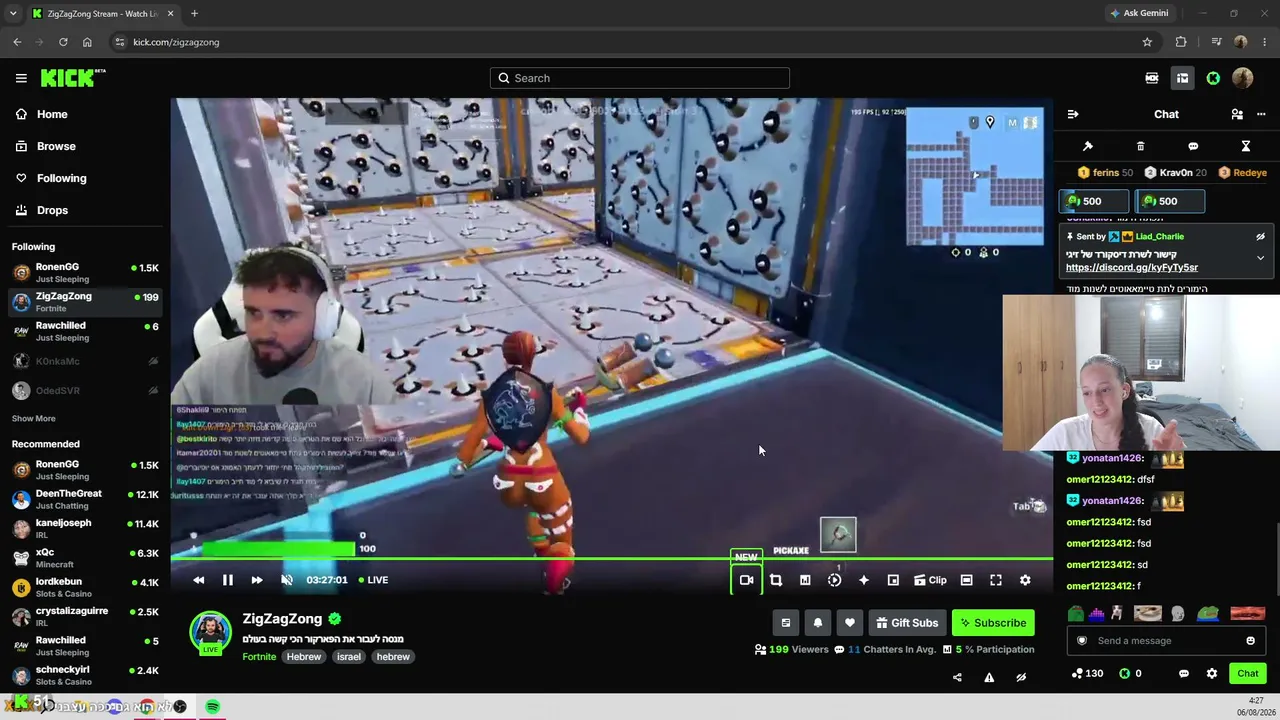Toggle theater mode
The height and width of the screenshot is (720, 1280).
(966, 580)
